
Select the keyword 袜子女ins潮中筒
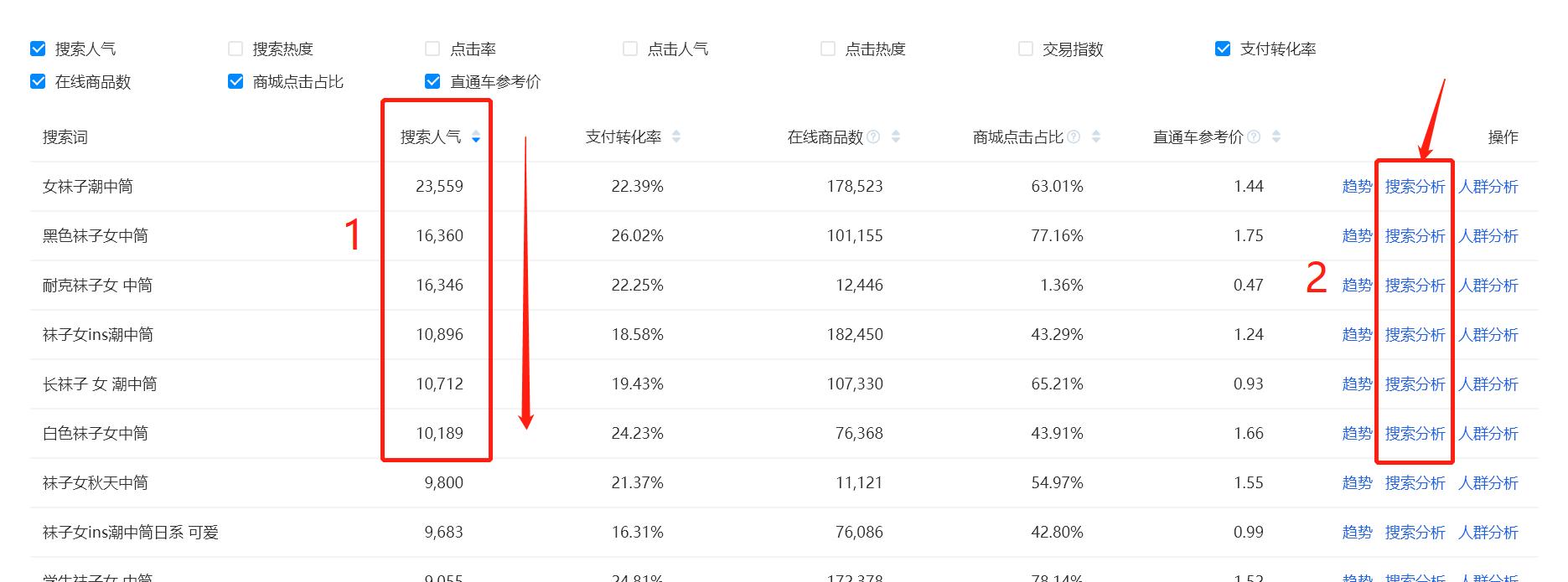point(98,334)
